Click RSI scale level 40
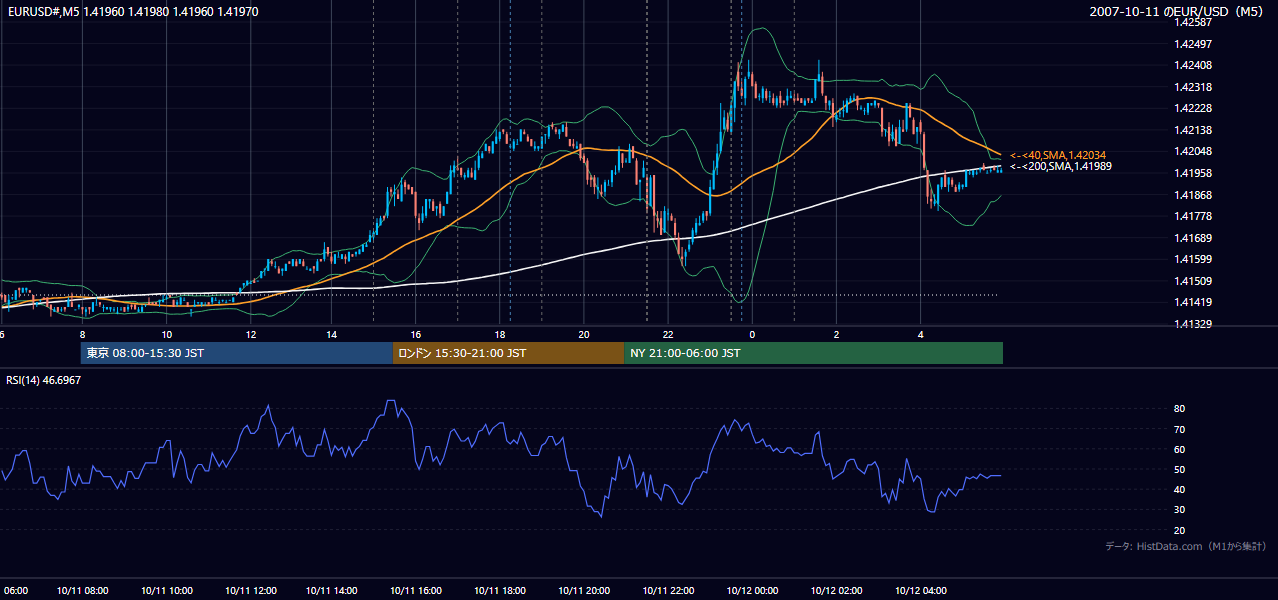 tap(1179, 490)
